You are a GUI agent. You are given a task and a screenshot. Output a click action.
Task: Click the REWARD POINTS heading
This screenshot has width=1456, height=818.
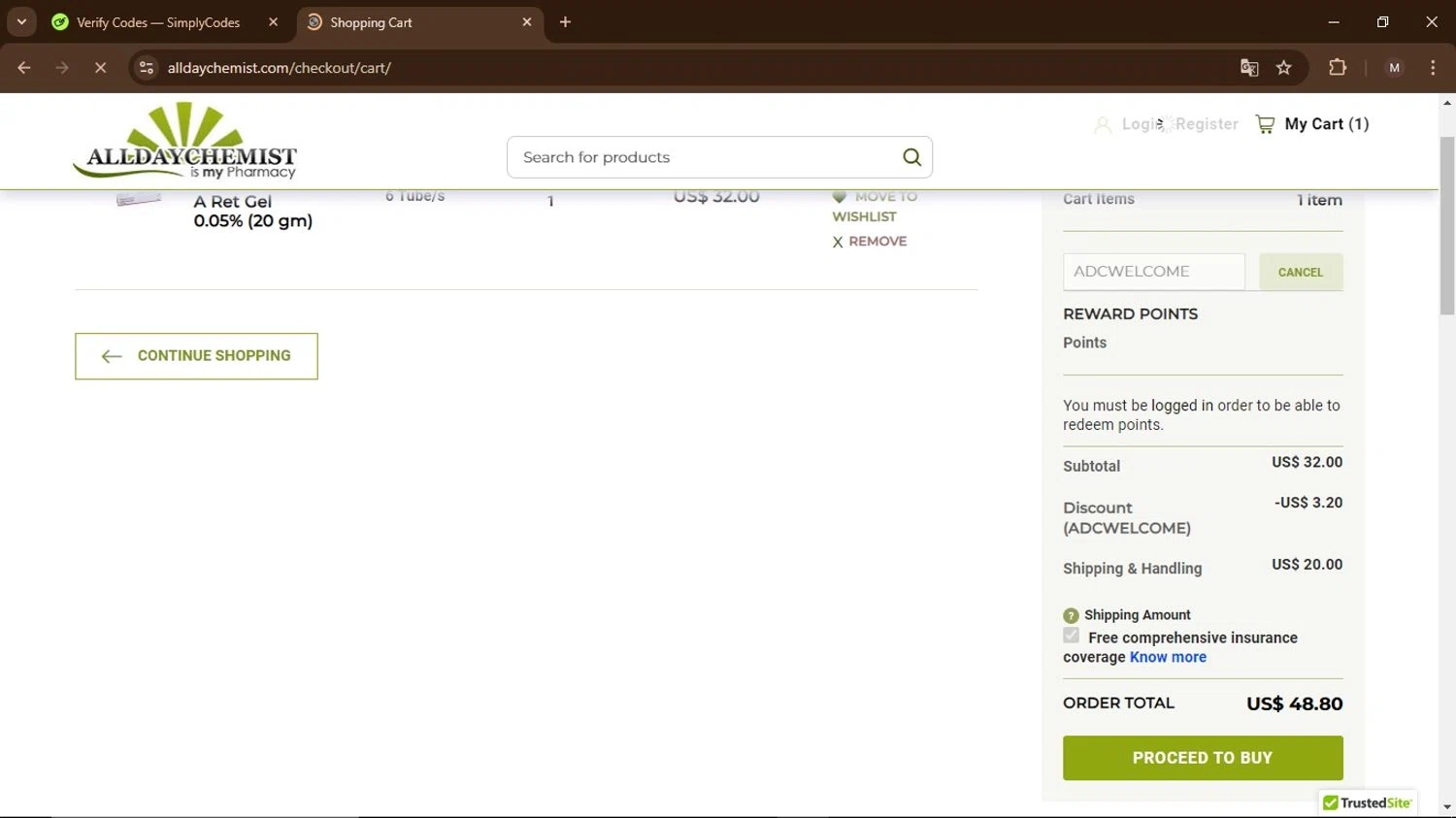tap(1130, 314)
